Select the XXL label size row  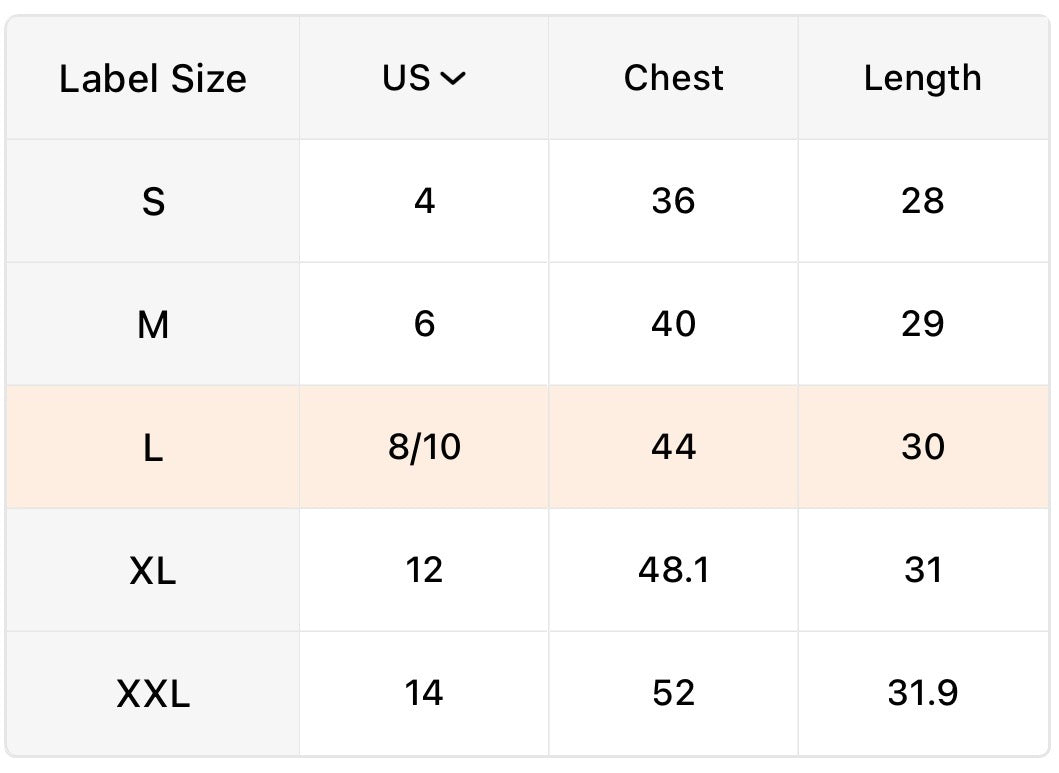527,693
